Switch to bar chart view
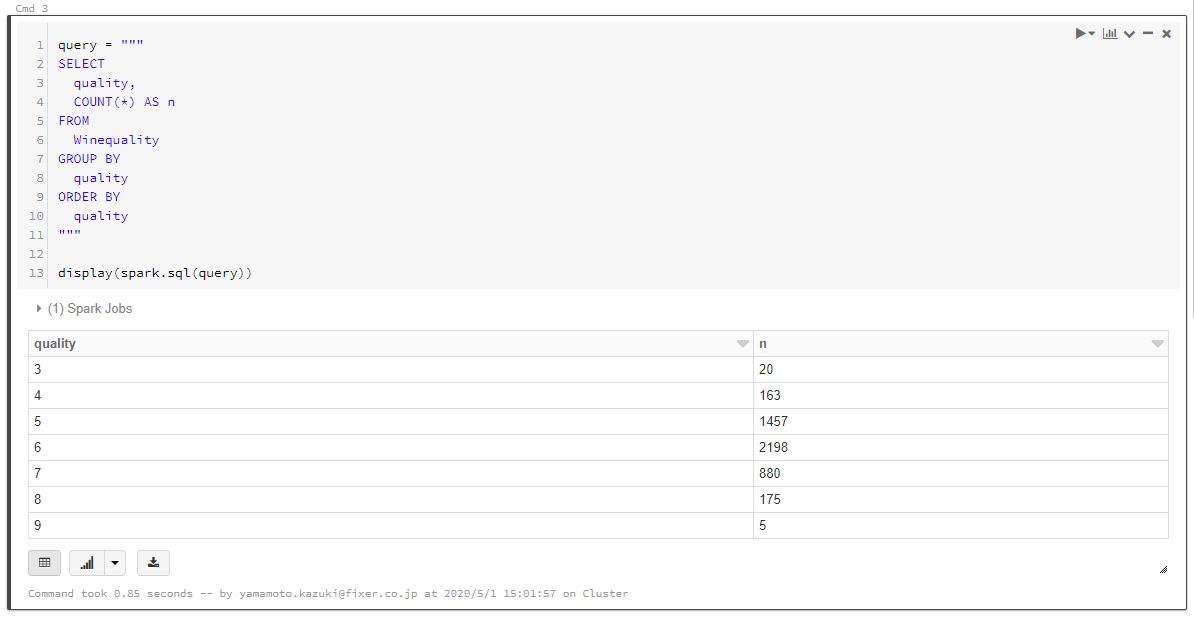Screen dimensions: 1194x617 (87, 563)
